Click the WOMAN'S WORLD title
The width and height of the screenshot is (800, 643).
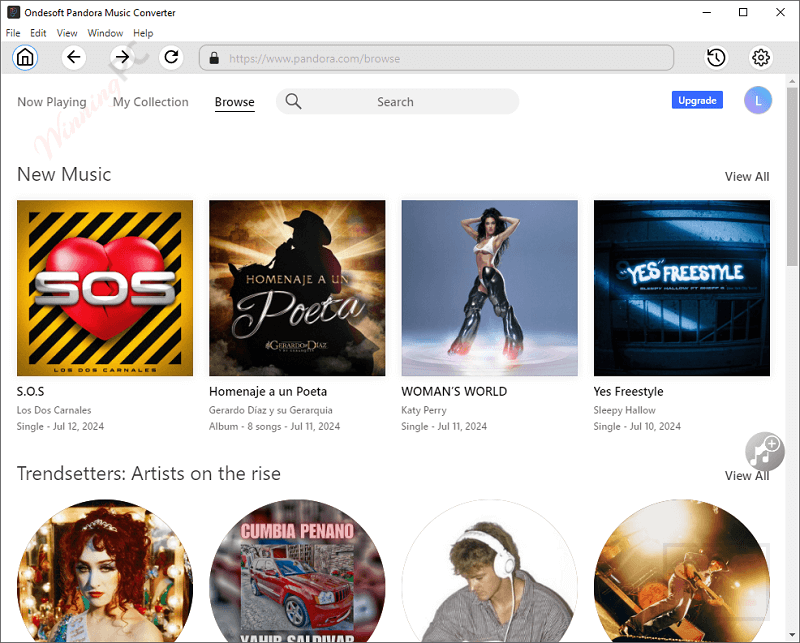454,391
